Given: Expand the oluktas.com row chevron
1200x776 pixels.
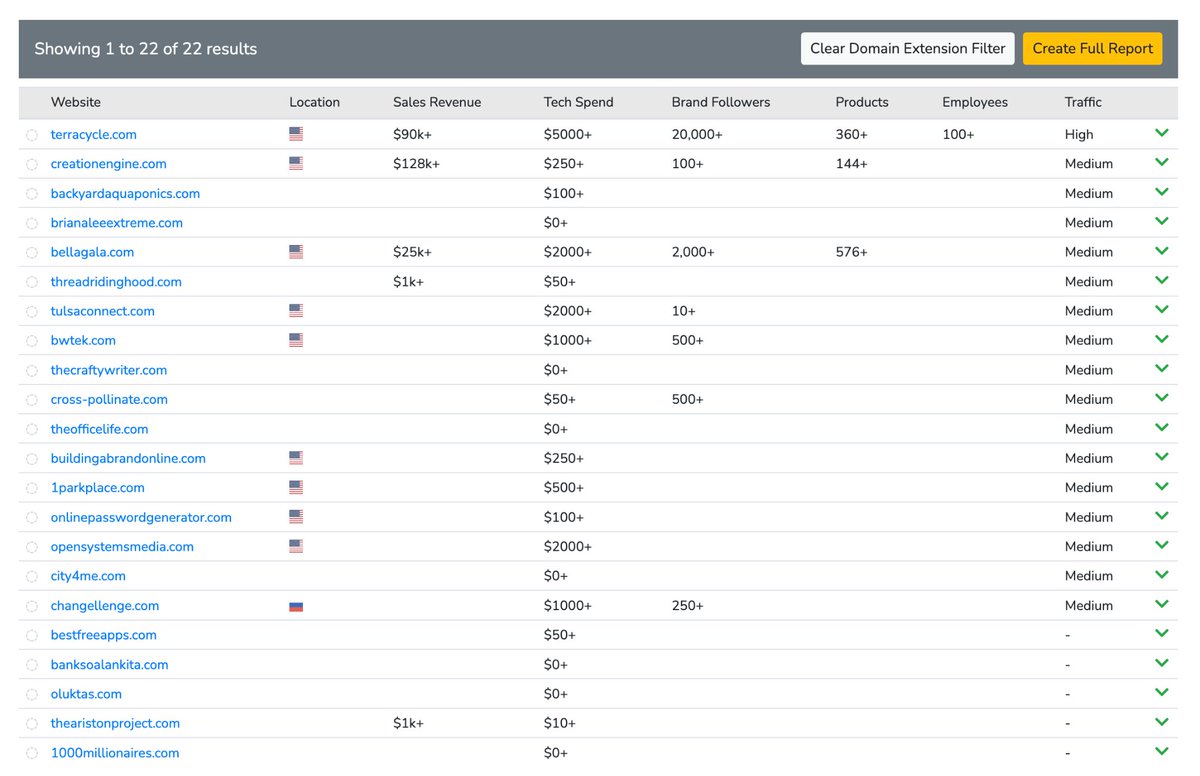Looking at the screenshot, I should (1161, 692).
